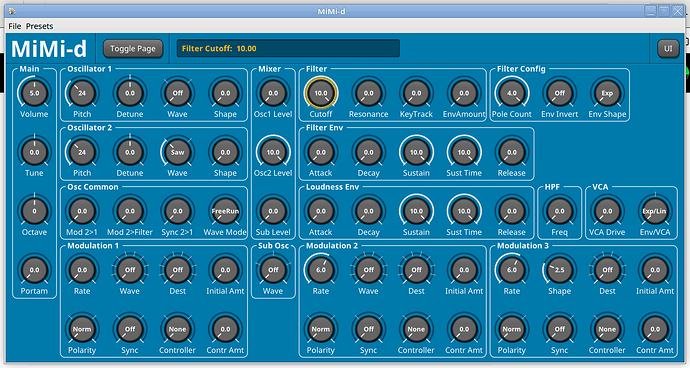Image resolution: width=690 pixels, height=368 pixels.
Task: Open the File menu
Action: (x=15, y=26)
